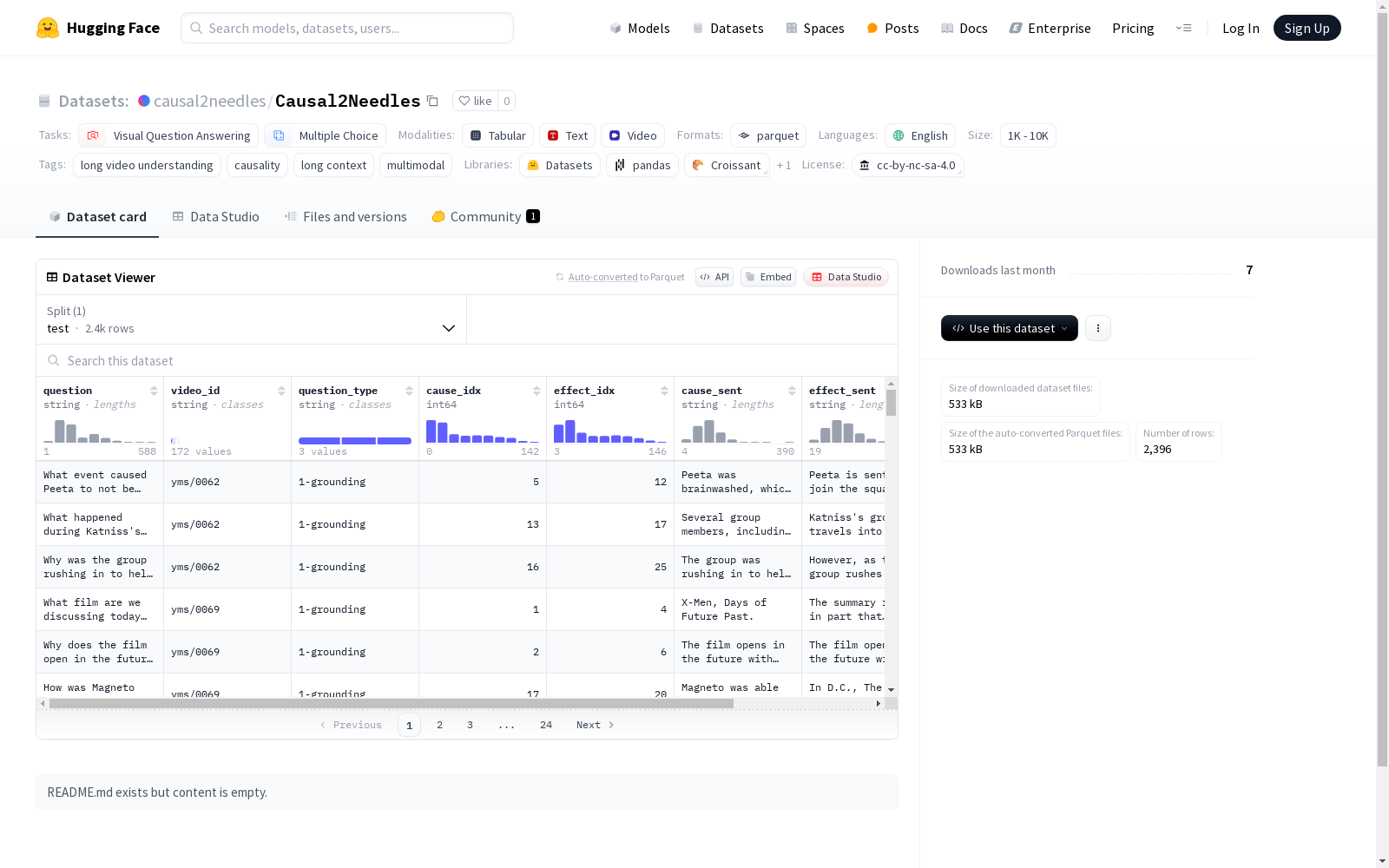Jump to page 24 of the dataset

pos(546,725)
